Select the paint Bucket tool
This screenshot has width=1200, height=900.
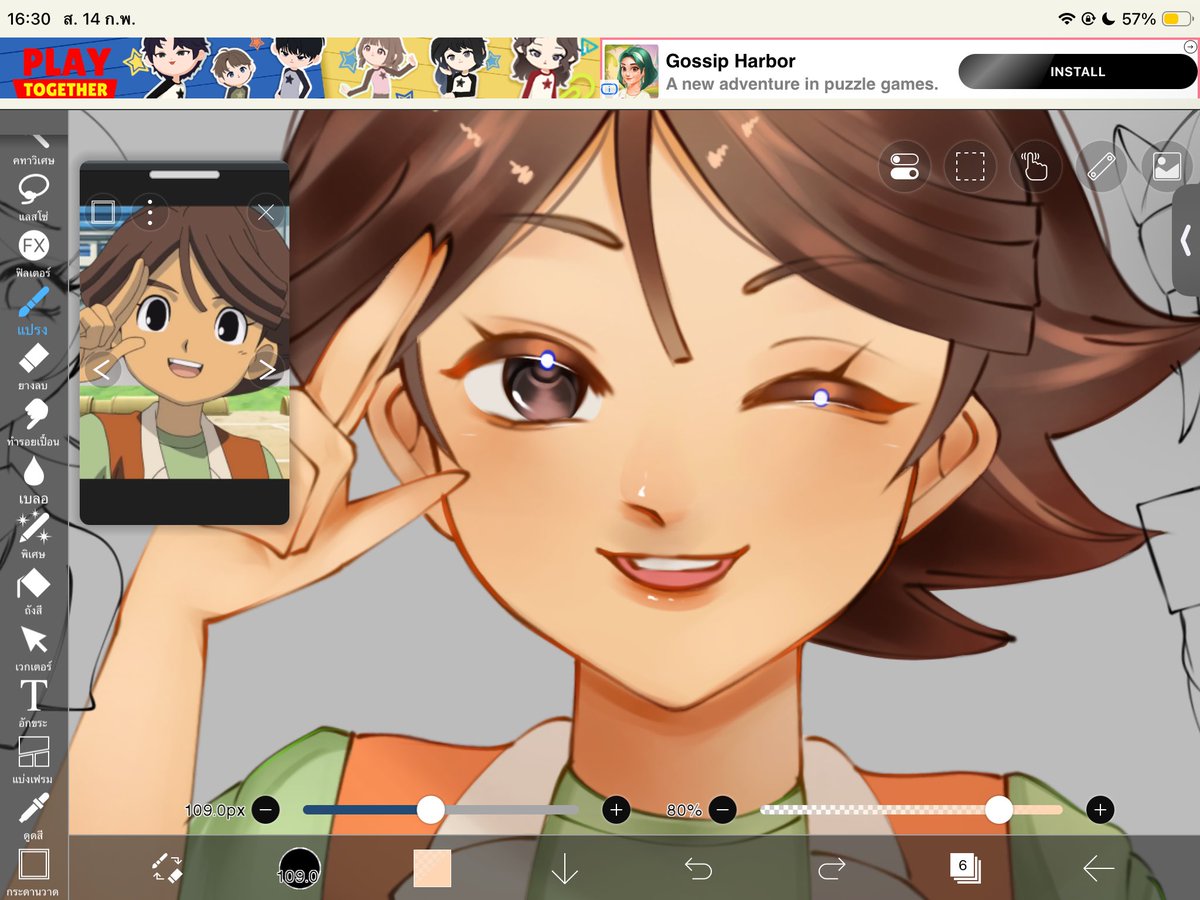(x=33, y=590)
